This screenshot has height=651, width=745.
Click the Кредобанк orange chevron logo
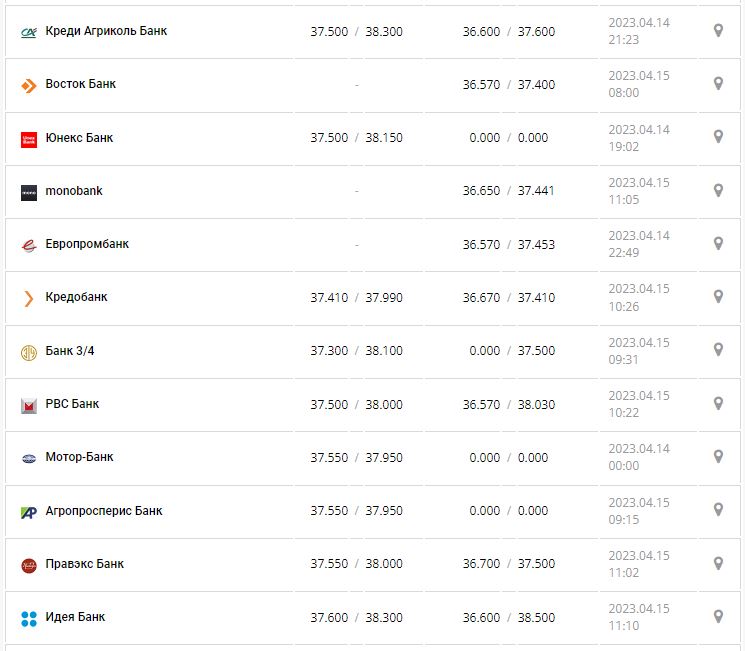click(x=28, y=298)
